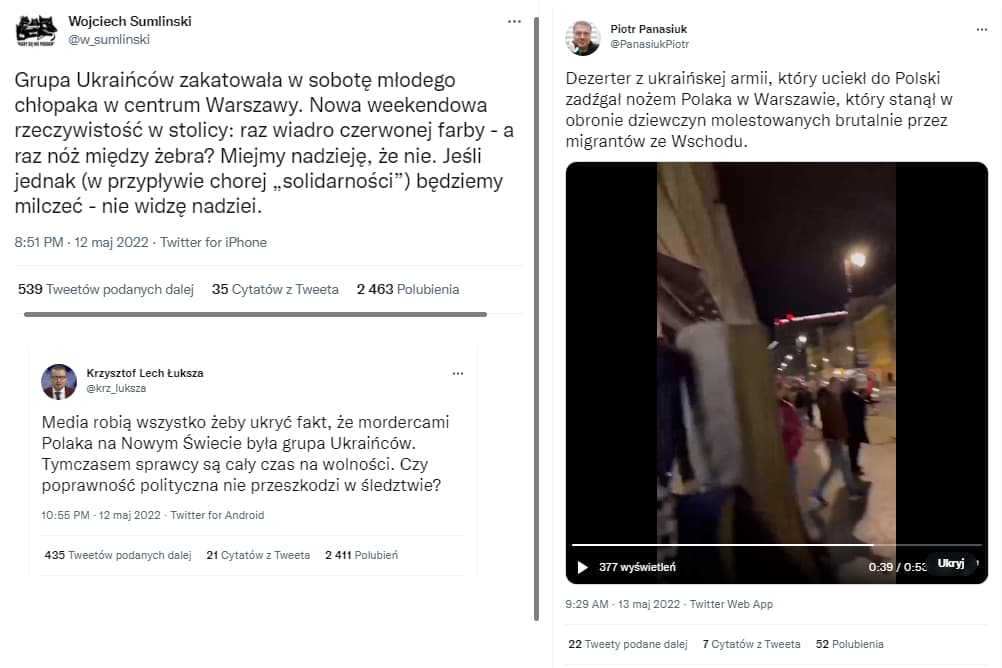
Task: View 2 463 Polubienia list
Action: (x=407, y=290)
